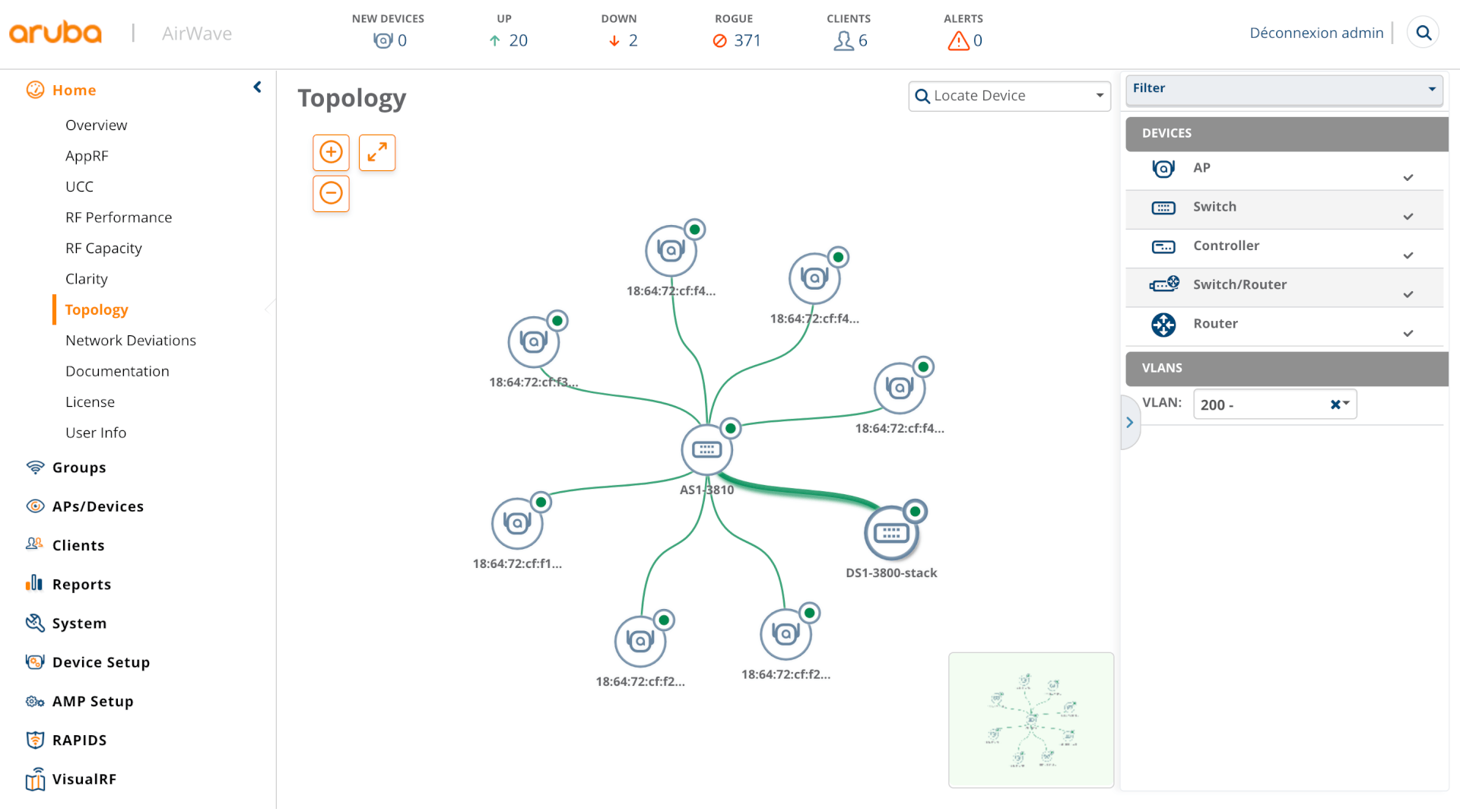Screen dimensions: 1460x812
Task: Toggle the AP device filter checkmark
Action: coord(1409,178)
